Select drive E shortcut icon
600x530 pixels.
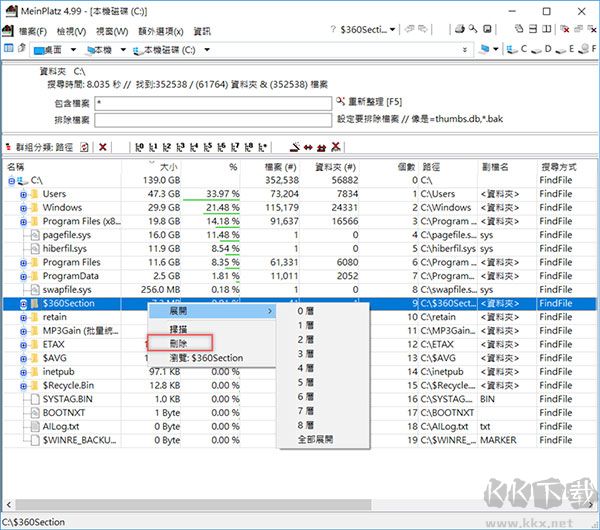pyautogui.click(x=563, y=48)
